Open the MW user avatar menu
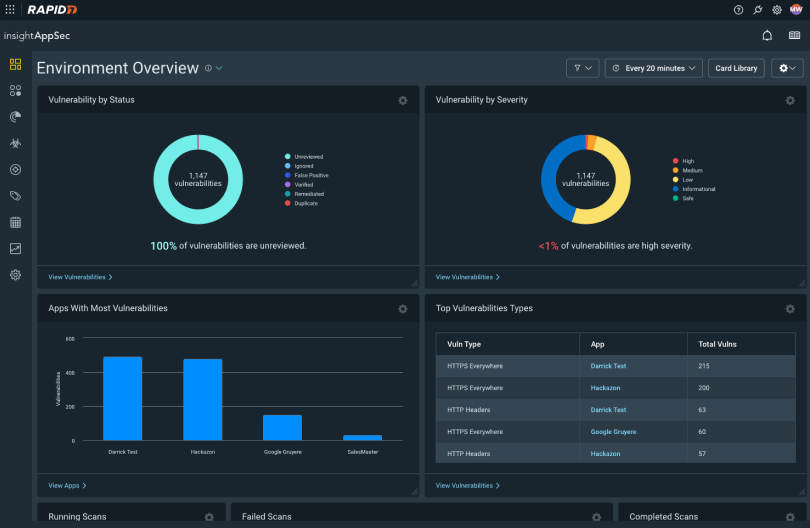810x528 pixels. 796,10
